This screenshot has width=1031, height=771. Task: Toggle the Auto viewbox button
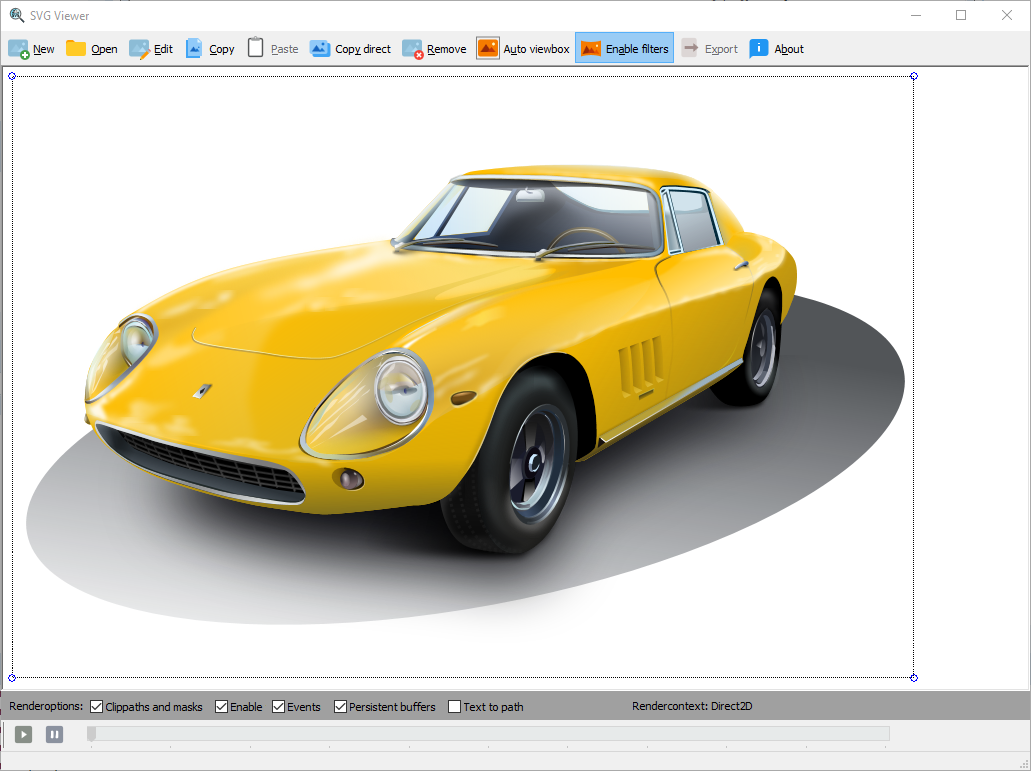[523, 49]
